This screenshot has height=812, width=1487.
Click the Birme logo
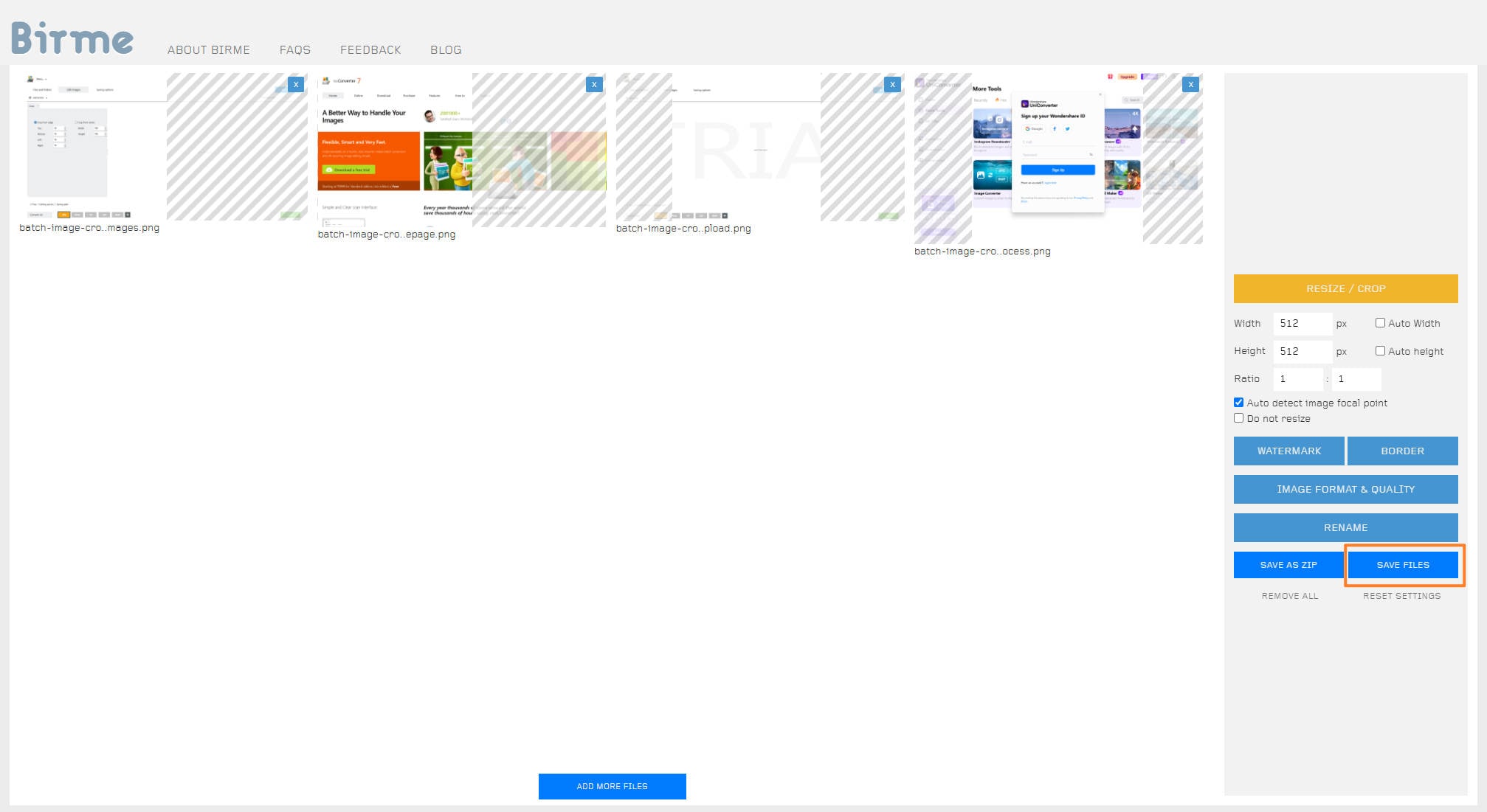pos(72,38)
